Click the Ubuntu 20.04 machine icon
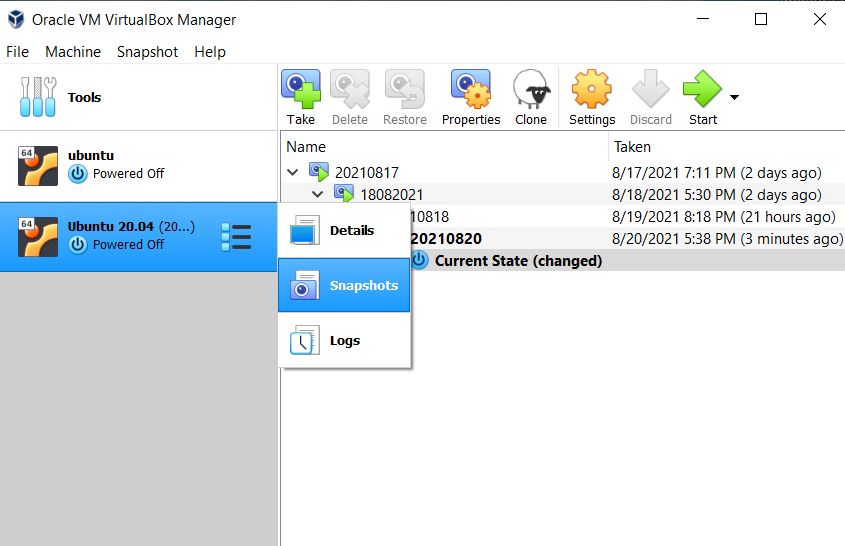 pos(38,237)
